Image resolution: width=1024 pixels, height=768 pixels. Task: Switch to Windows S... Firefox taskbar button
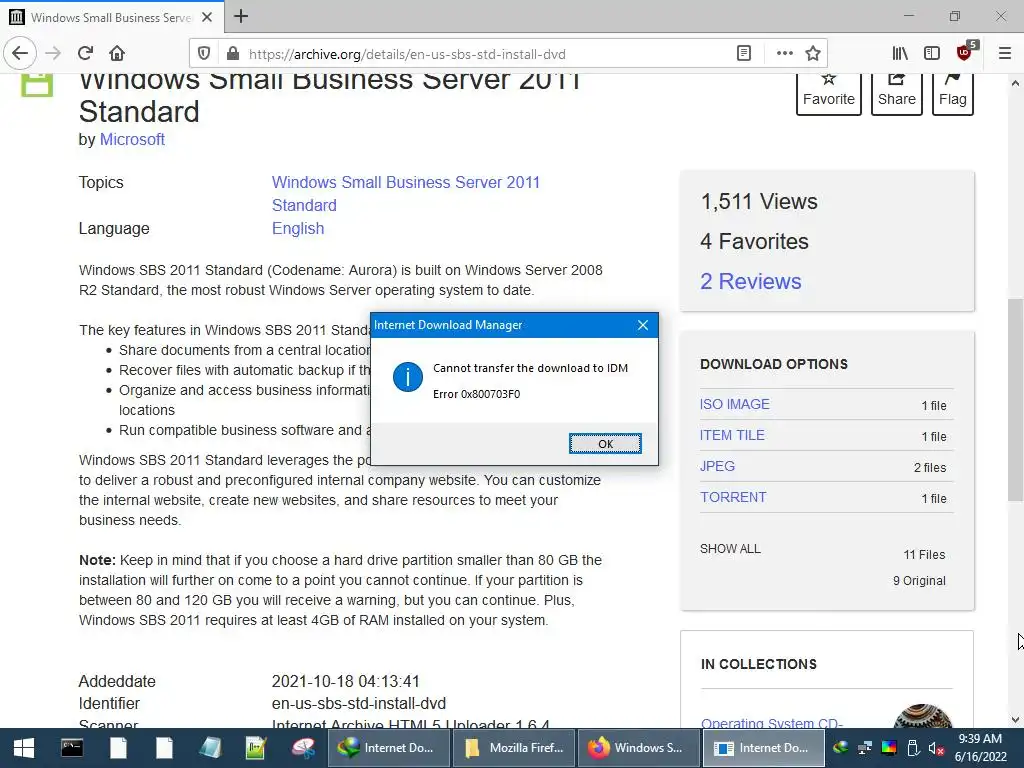point(638,748)
